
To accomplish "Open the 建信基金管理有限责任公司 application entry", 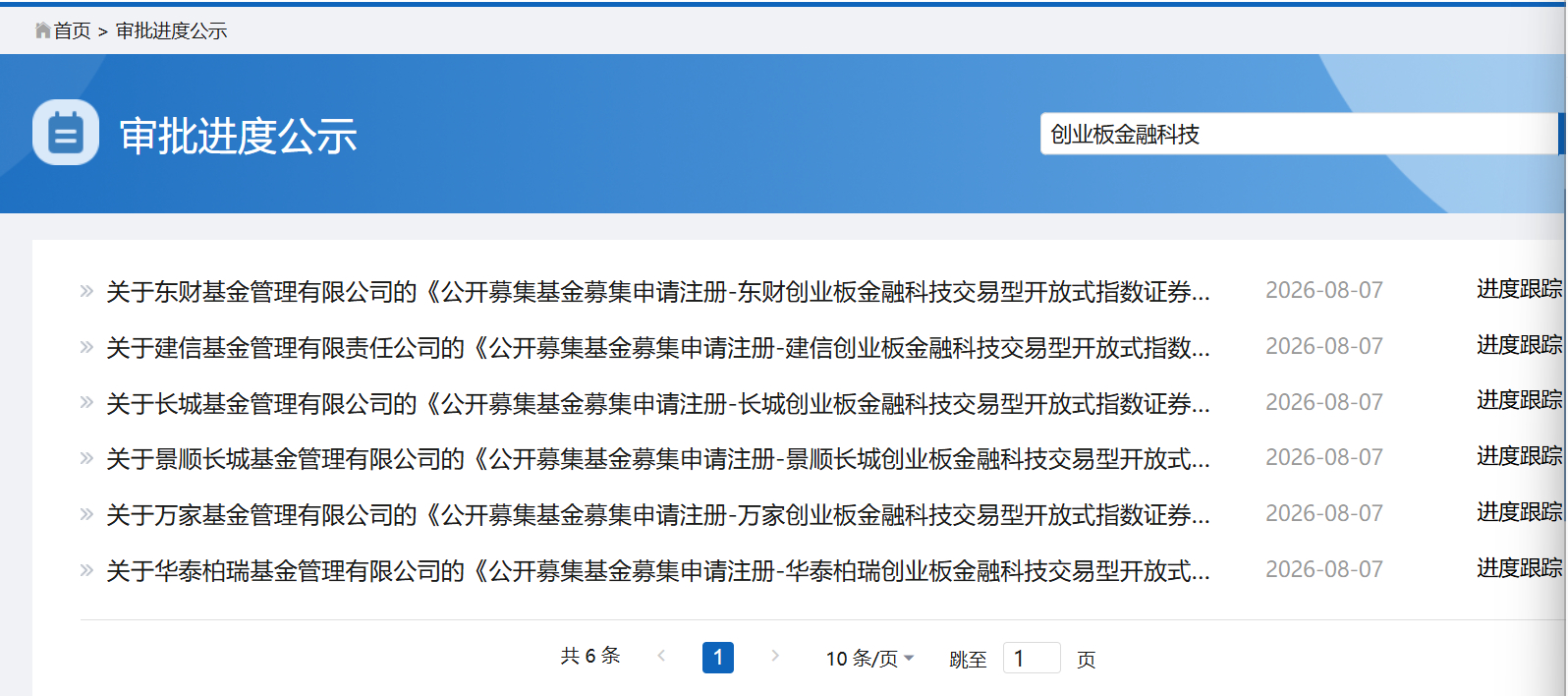I will click(658, 348).
